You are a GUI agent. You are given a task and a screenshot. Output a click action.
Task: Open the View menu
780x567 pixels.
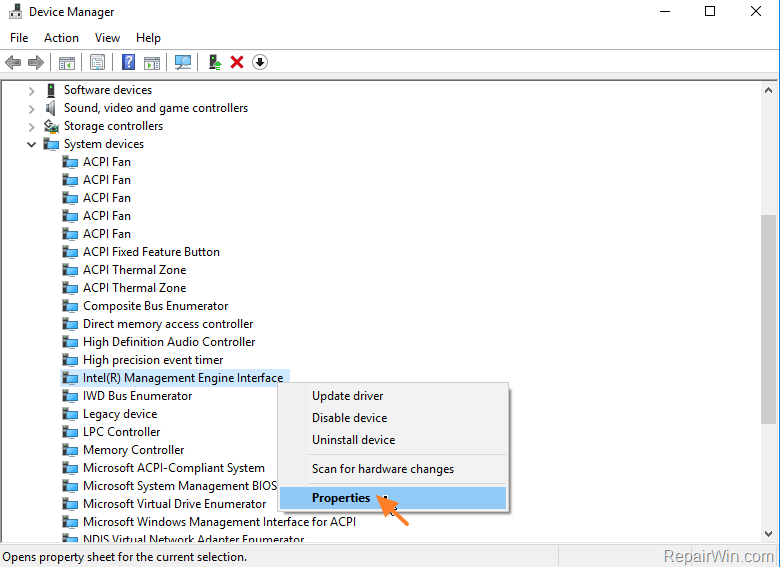point(107,38)
